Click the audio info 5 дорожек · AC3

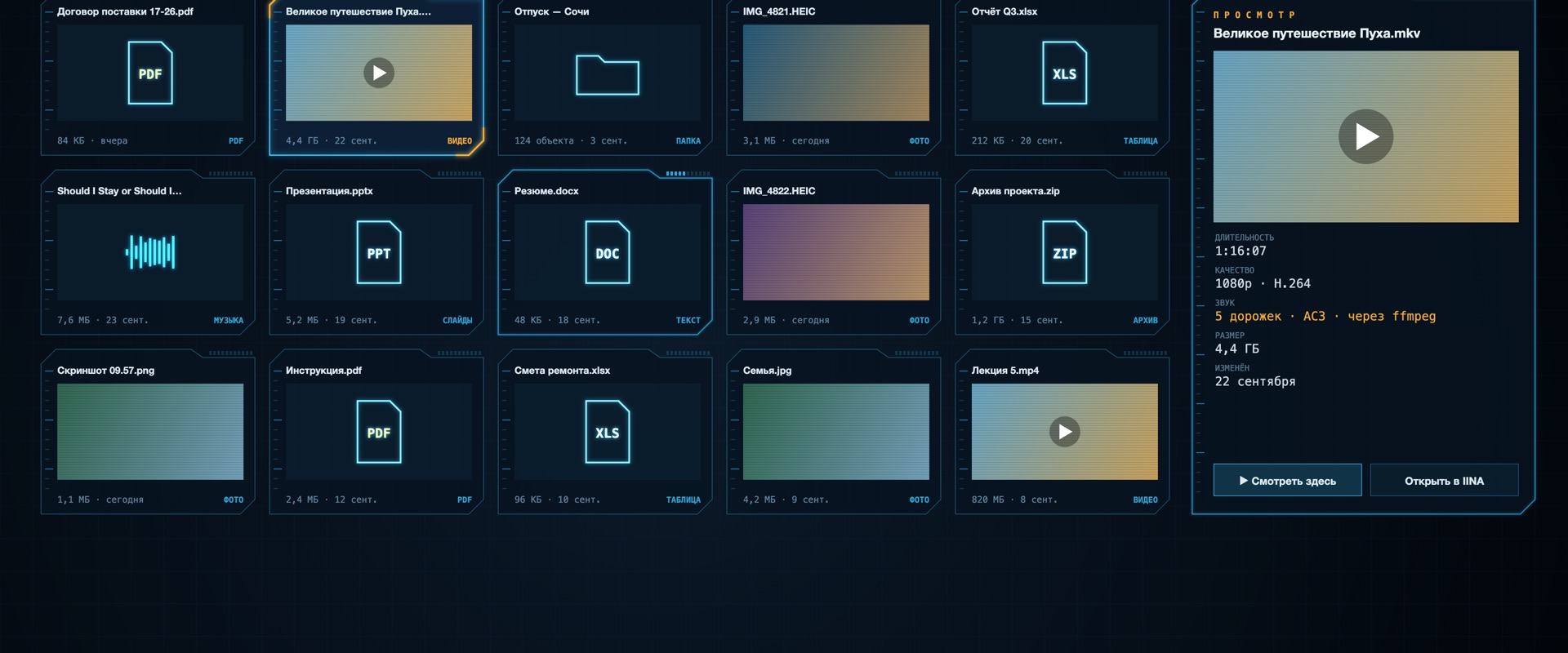coord(1270,317)
